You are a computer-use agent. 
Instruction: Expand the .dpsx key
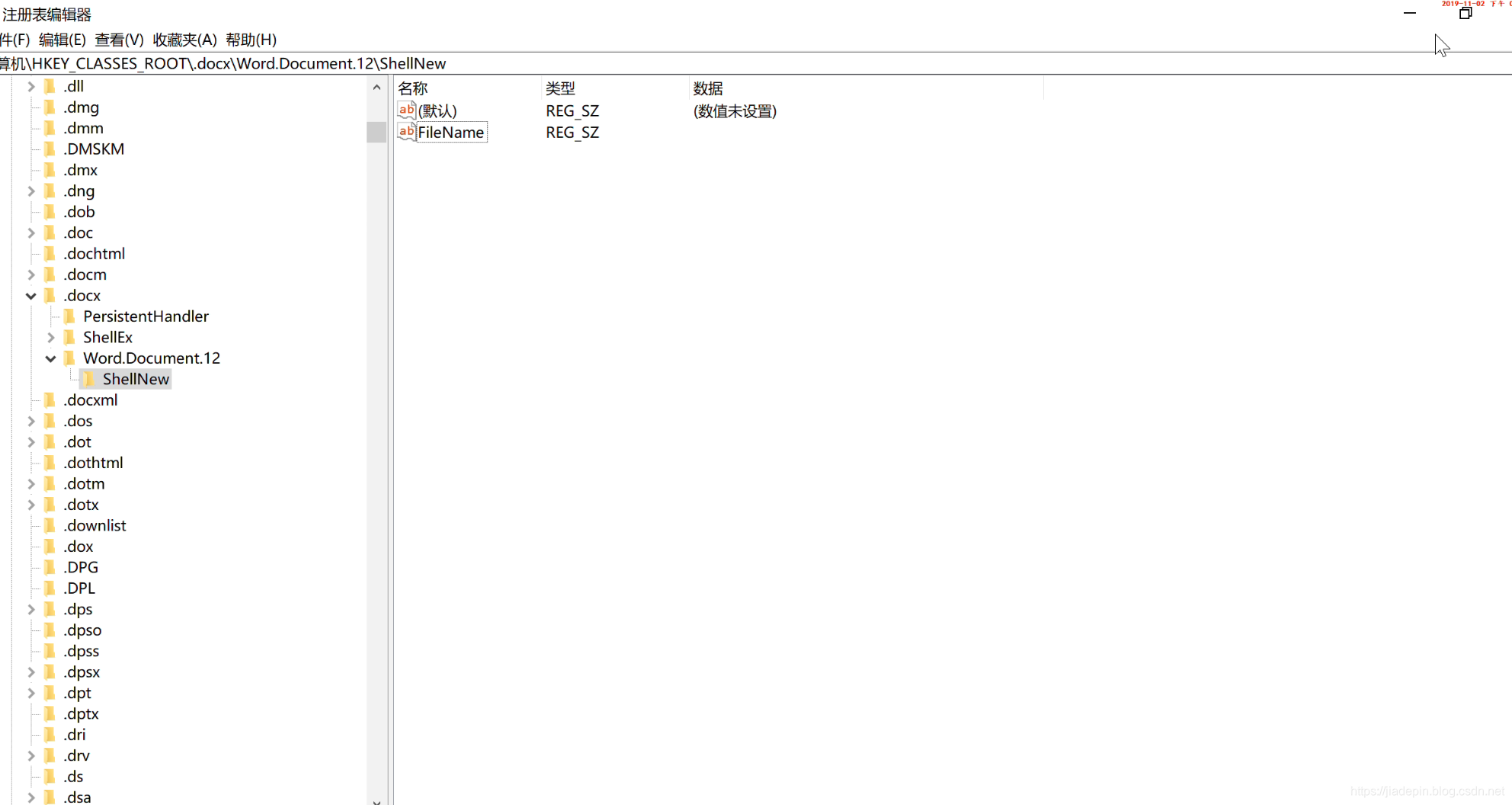click(31, 672)
